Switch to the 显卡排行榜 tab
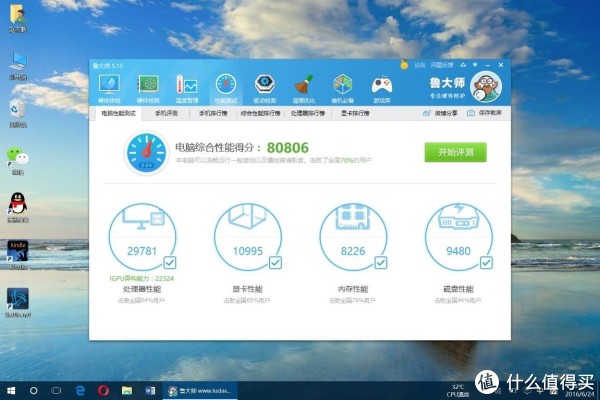Image resolution: width=600 pixels, height=400 pixels. (355, 113)
